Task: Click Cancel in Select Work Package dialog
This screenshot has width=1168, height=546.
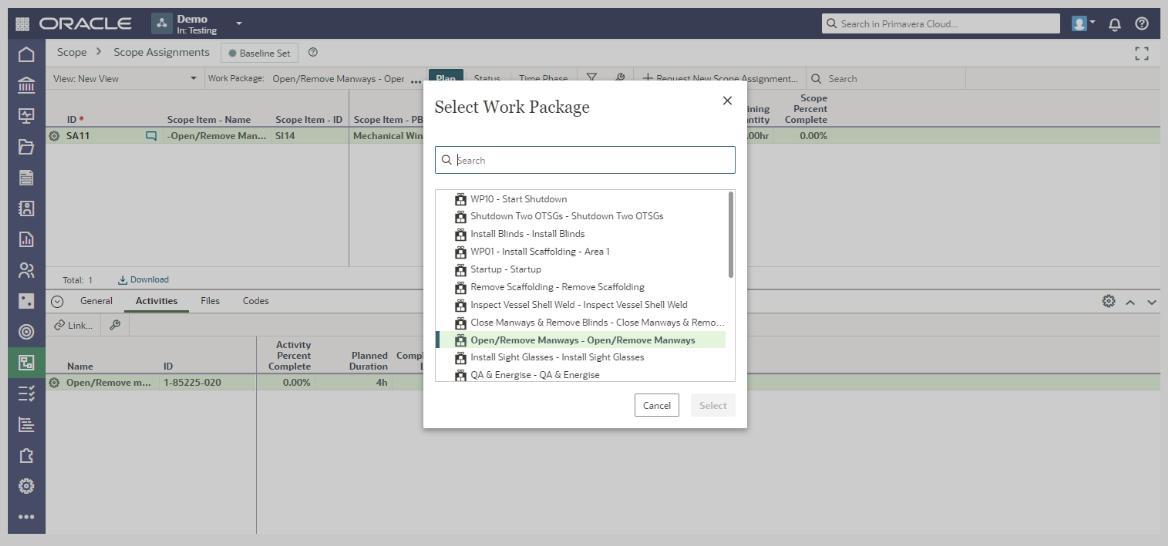Action: (656, 405)
